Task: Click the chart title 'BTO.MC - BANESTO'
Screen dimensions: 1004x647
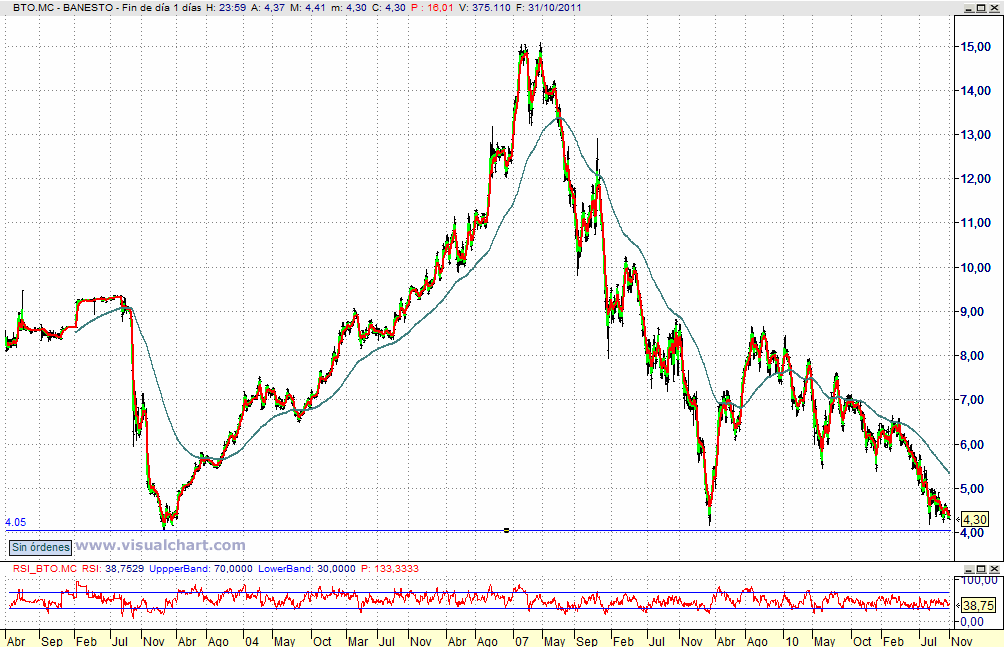Action: [63, 8]
